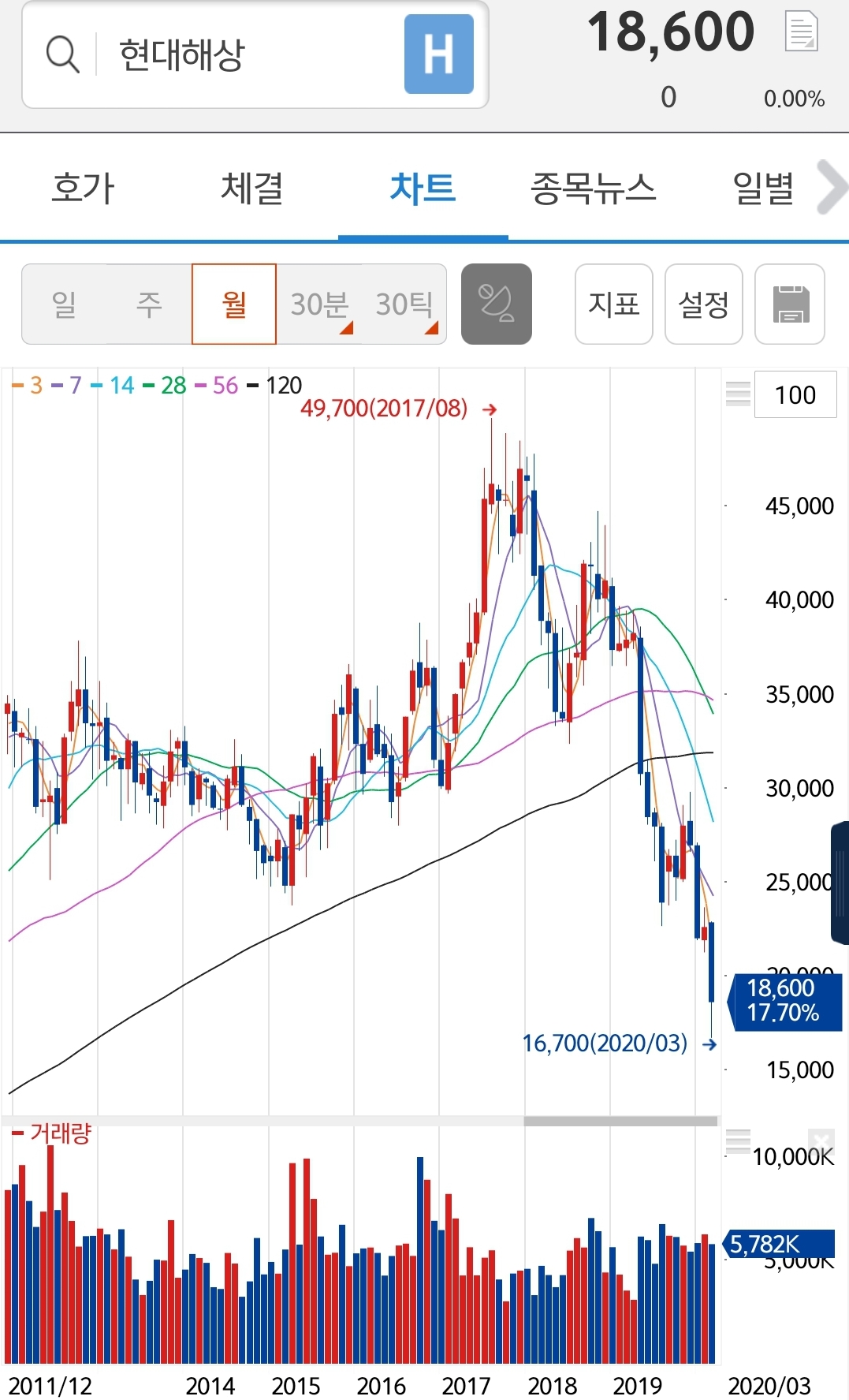Tap the 18,600 current price header
Image resolution: width=849 pixels, height=1400 pixels.
(x=671, y=32)
